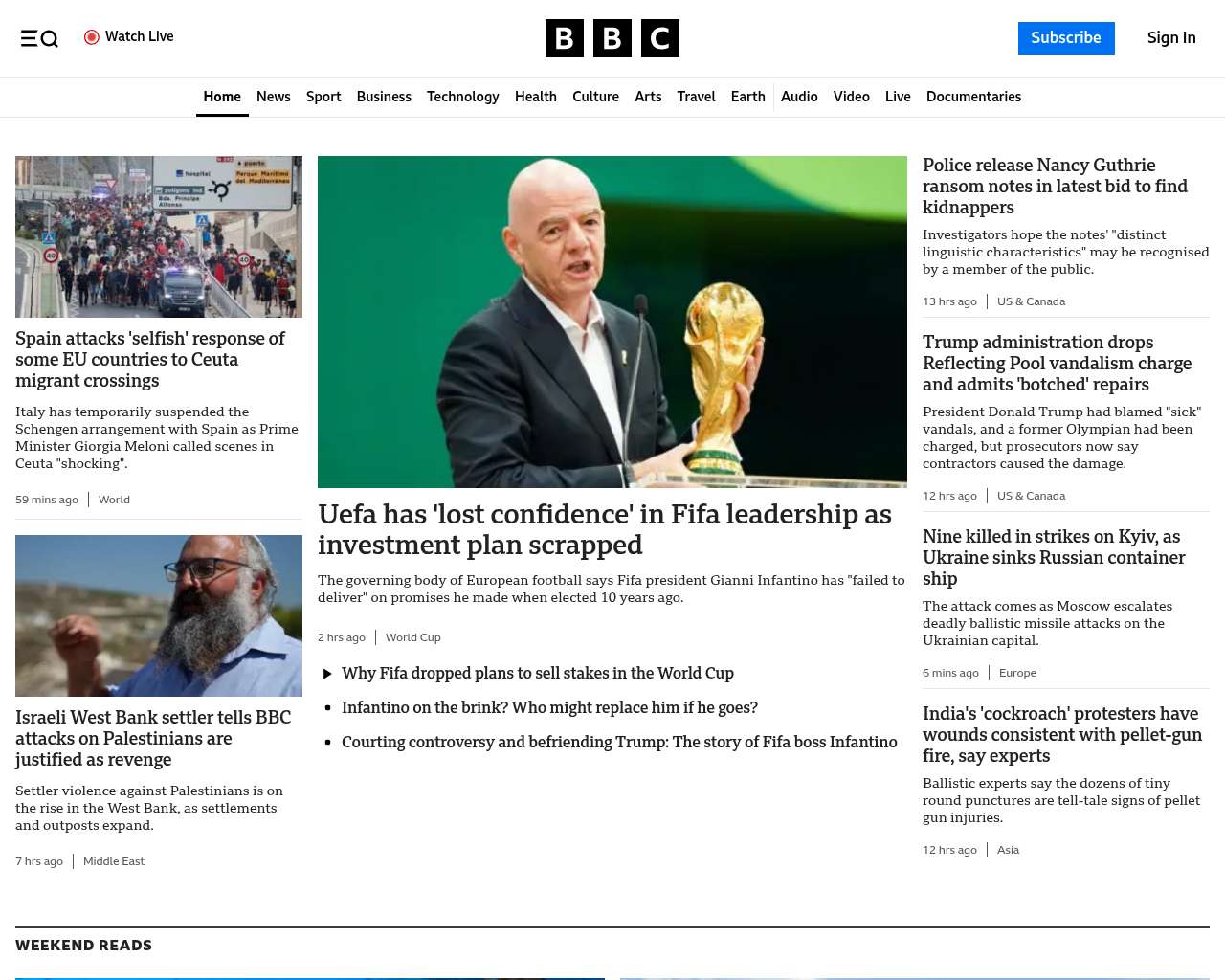
Task: Click the Ballistic experts summary text
Action: [1061, 800]
